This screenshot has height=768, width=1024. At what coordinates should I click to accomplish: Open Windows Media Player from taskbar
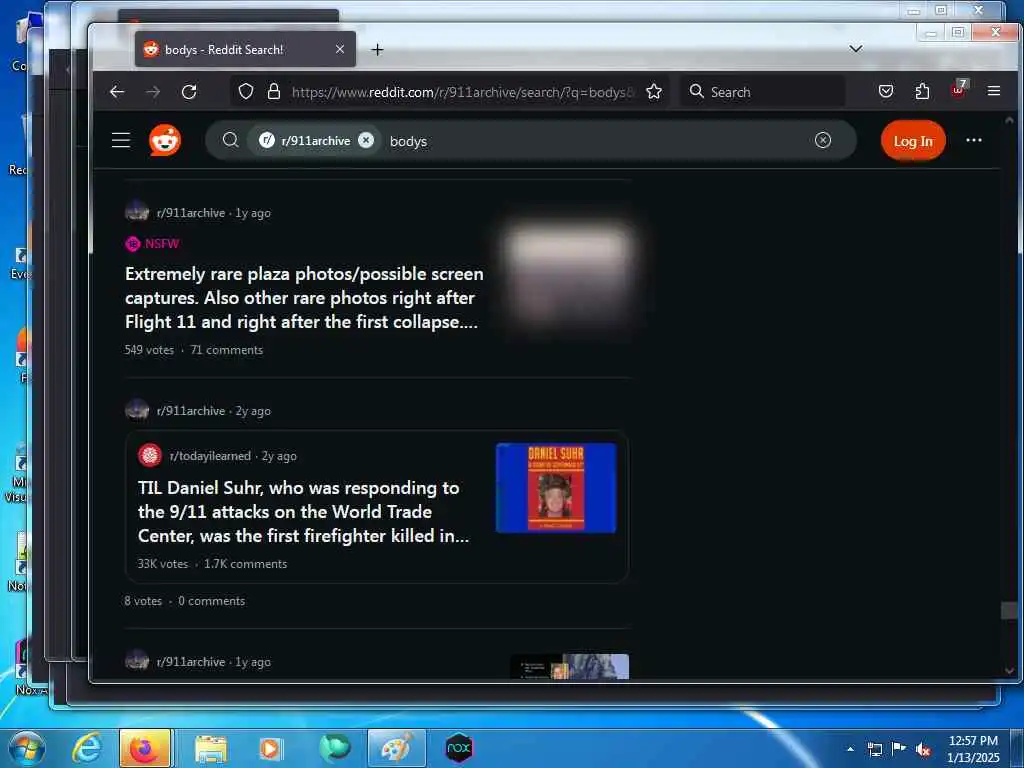(x=270, y=748)
